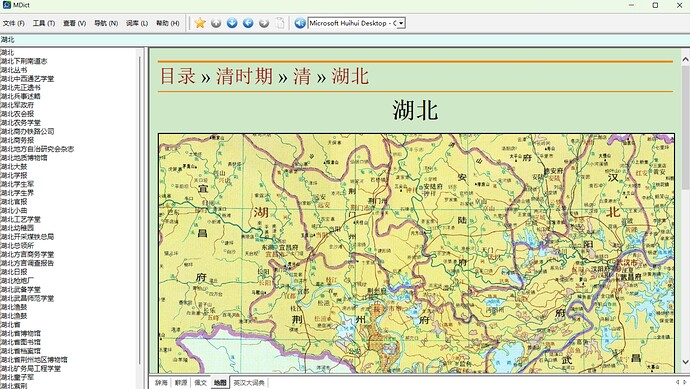Click the grayed-out clipboard copy icon
Image resolution: width=690 pixels, height=389 pixels.
[x=280, y=23]
